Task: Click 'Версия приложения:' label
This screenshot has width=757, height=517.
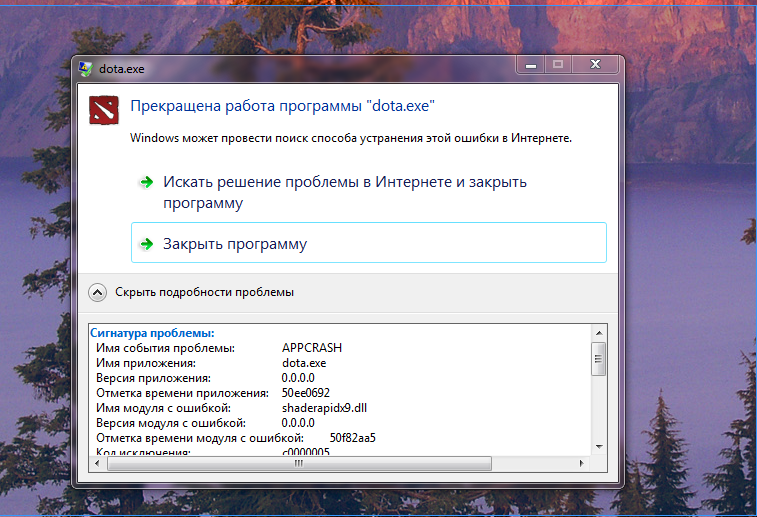Action: point(154,378)
